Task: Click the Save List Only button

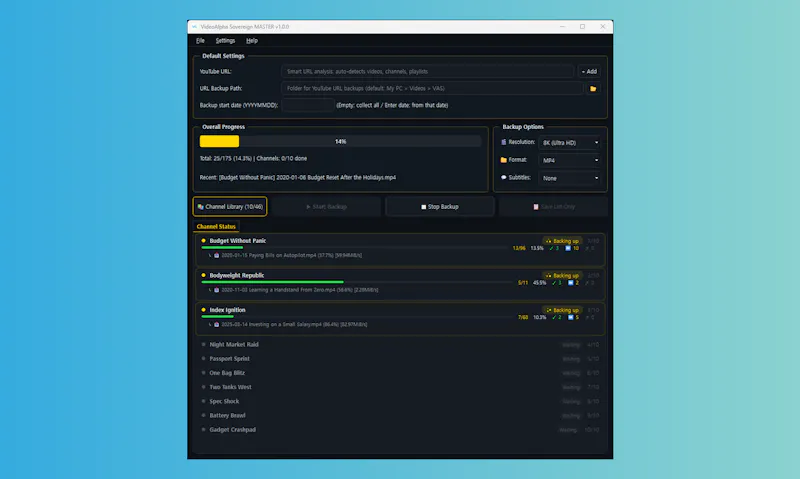Action: coord(554,207)
